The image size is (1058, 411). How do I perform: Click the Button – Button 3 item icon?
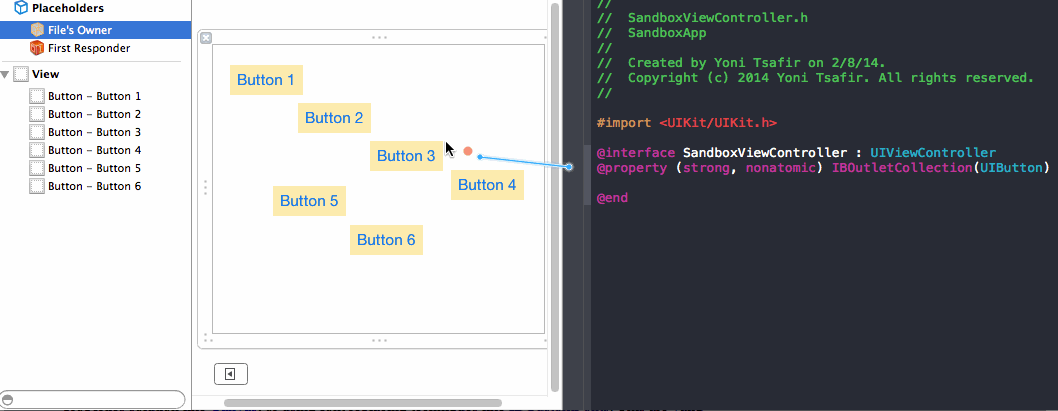click(x=36, y=132)
